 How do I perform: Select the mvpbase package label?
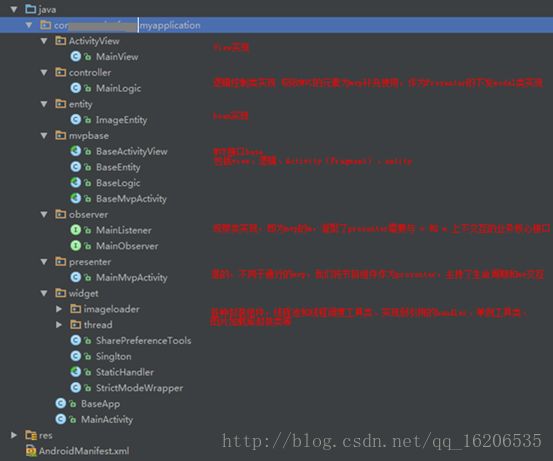[89, 136]
